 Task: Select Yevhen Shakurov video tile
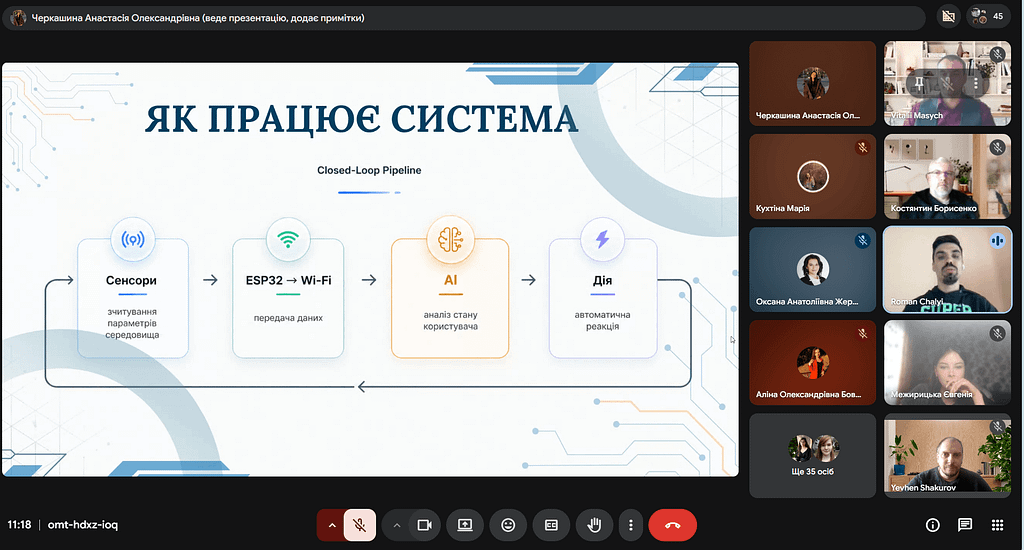(x=948, y=456)
